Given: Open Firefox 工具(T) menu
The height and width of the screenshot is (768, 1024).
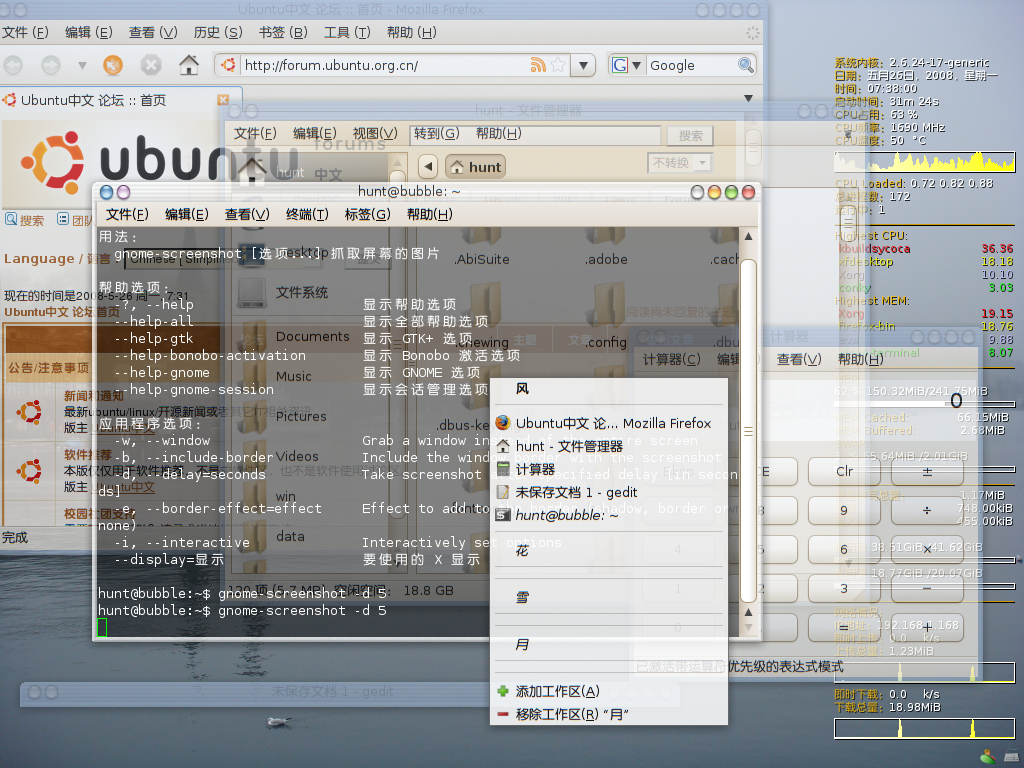Looking at the screenshot, I should click(347, 32).
